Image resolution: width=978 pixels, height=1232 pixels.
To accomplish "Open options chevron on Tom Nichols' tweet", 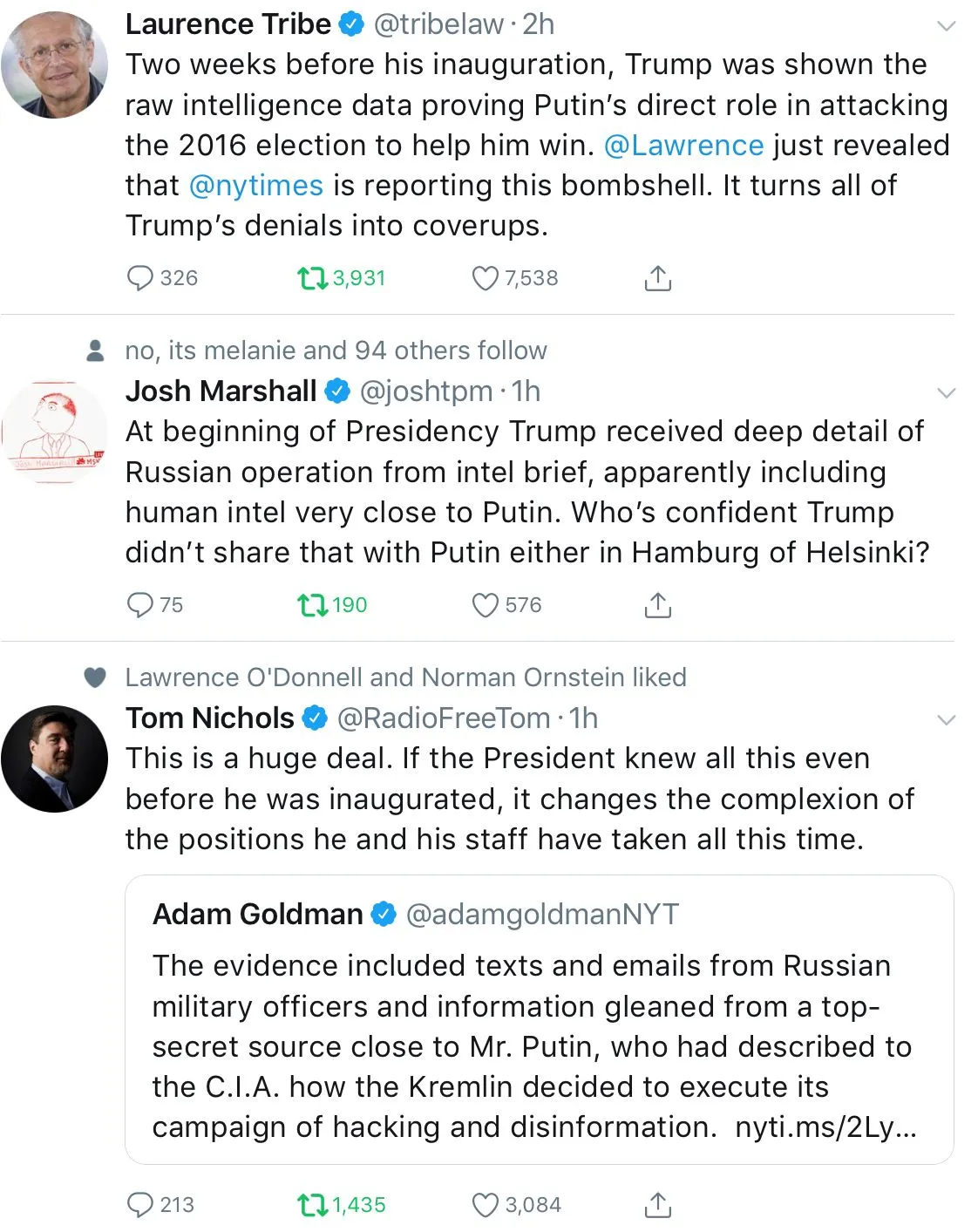I will click(x=946, y=720).
